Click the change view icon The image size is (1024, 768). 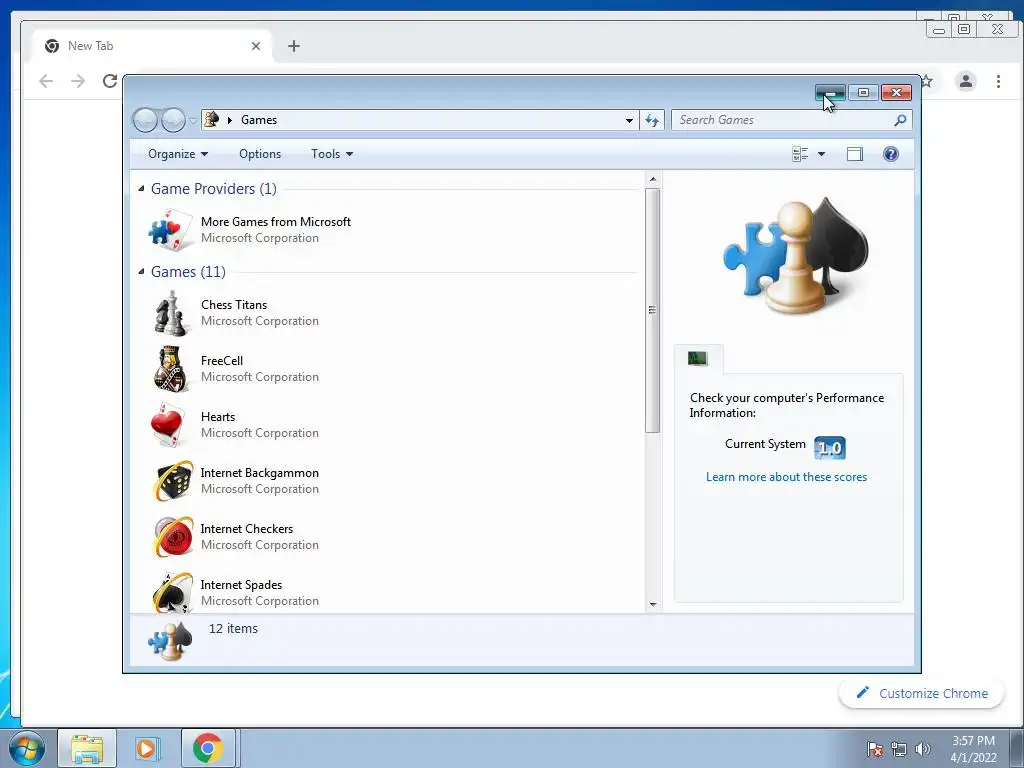[800, 154]
